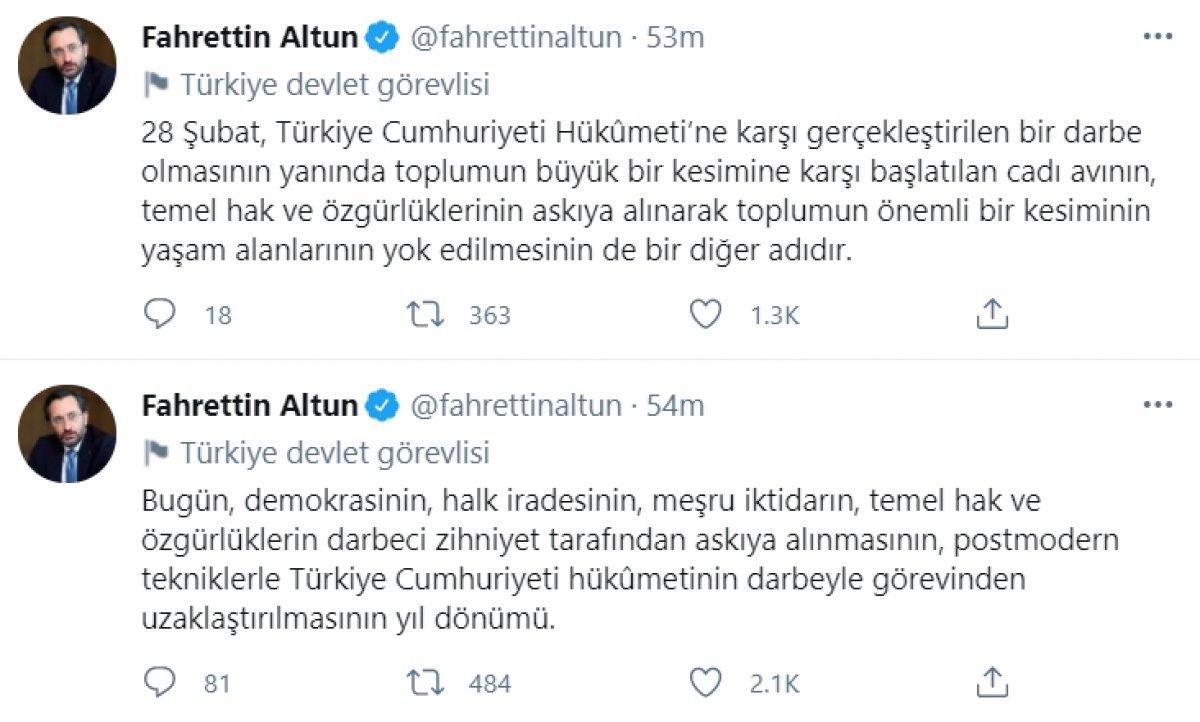1200x722 pixels.
Task: Open the more options menu on the top tweet
Action: pos(1159,36)
